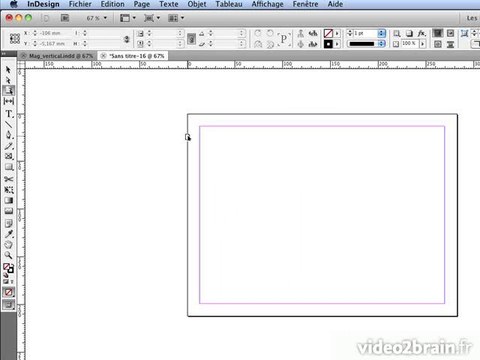This screenshot has width=480, height=360.
Task: Open the Affichage menu
Action: tap(267, 4)
